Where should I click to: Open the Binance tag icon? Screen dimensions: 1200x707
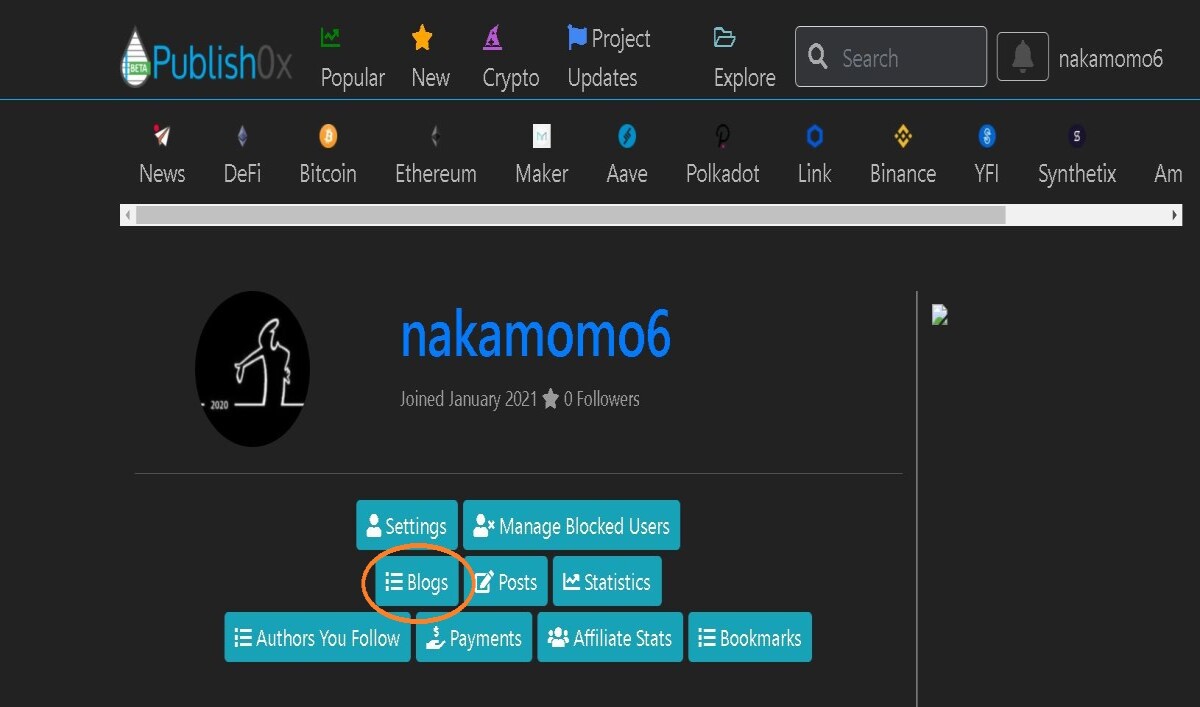(903, 136)
